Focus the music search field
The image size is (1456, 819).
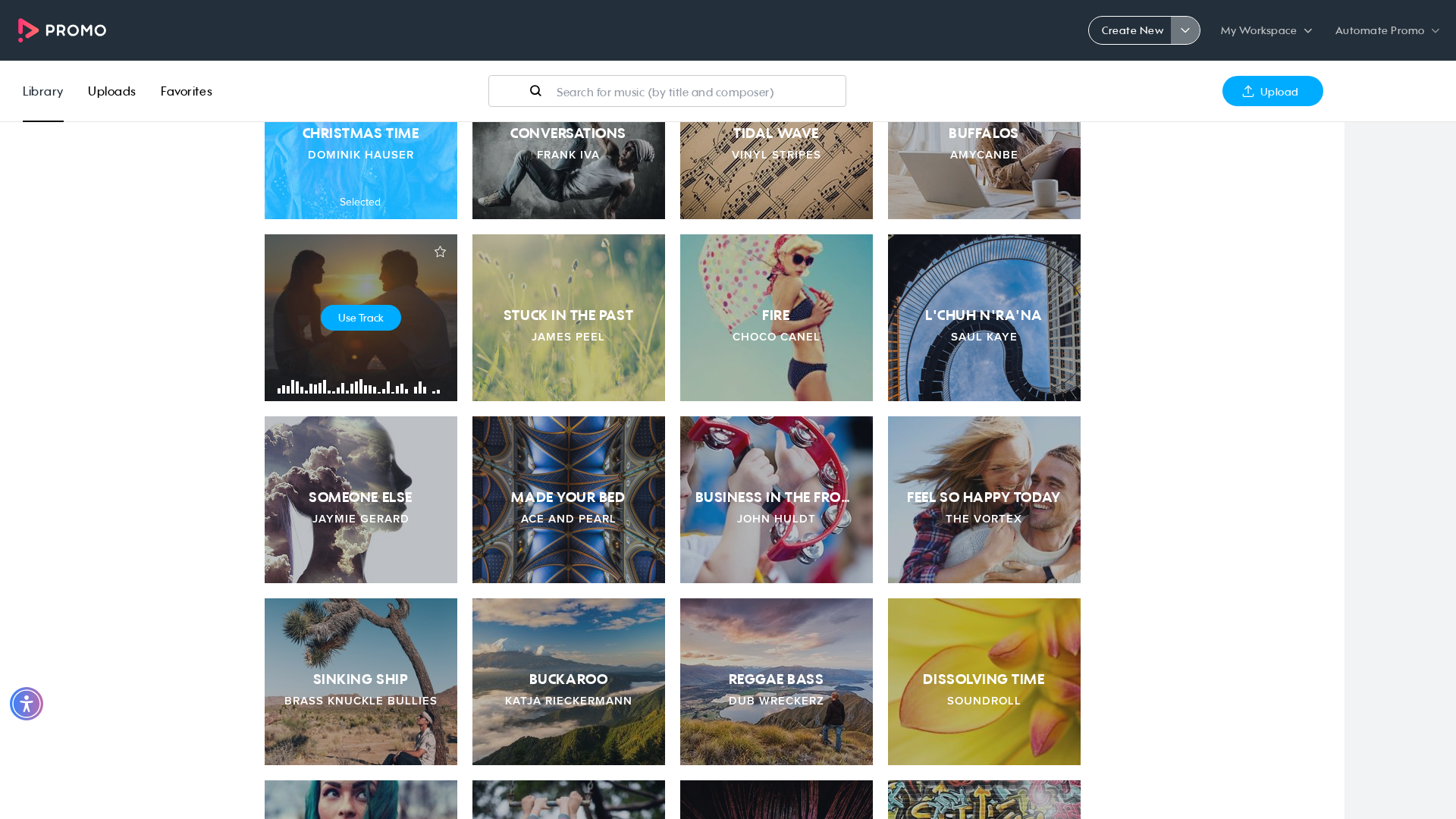pos(667,91)
